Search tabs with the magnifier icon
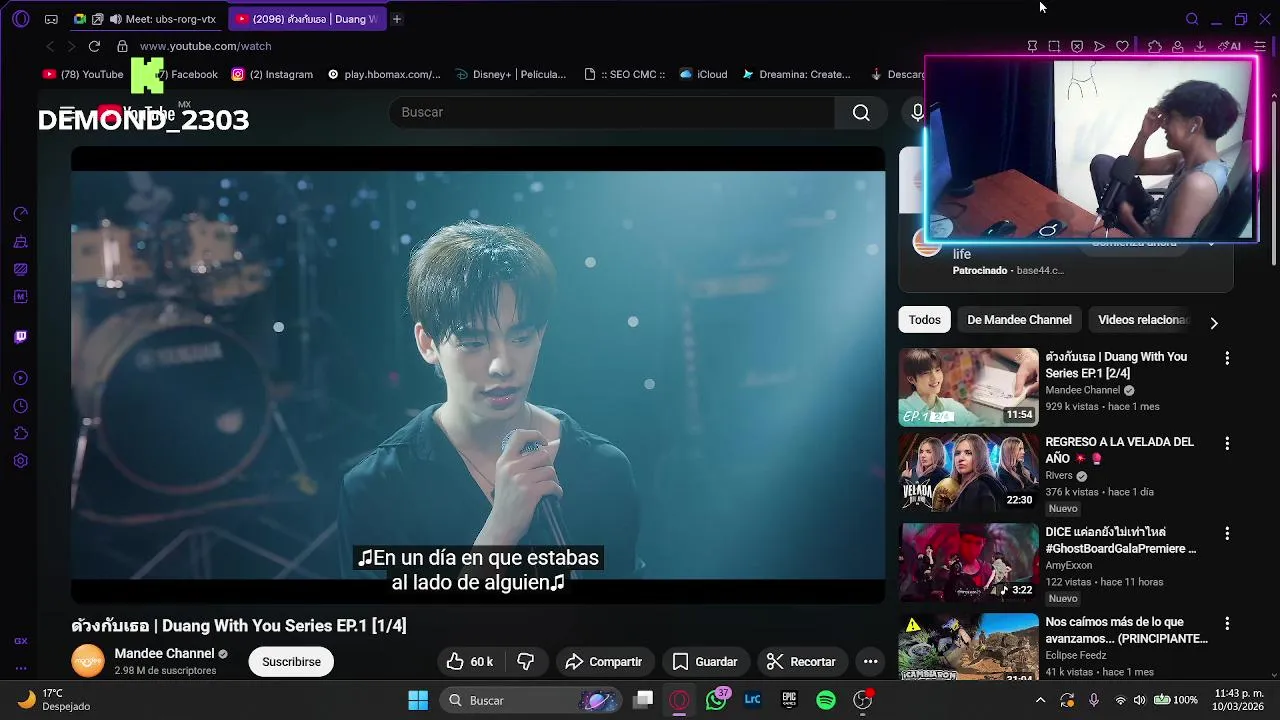Viewport: 1280px width, 720px height. point(1192,19)
